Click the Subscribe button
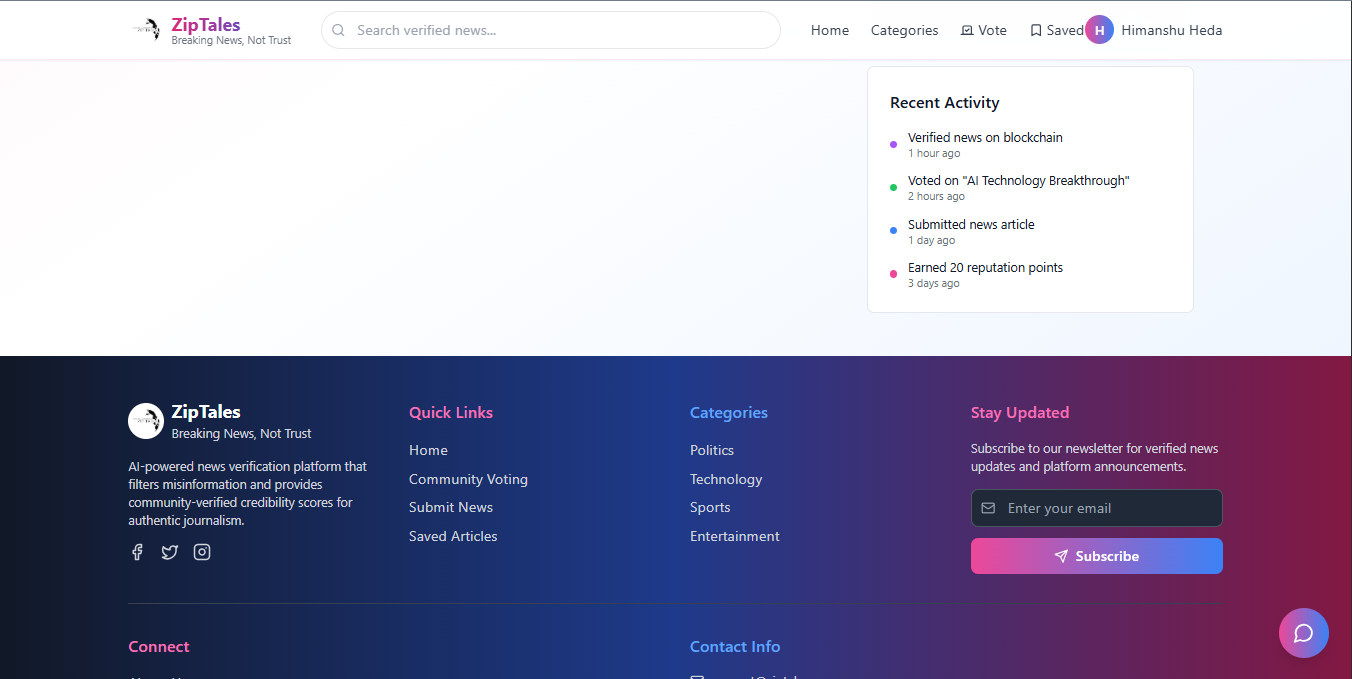This screenshot has width=1352, height=679. tap(1097, 556)
